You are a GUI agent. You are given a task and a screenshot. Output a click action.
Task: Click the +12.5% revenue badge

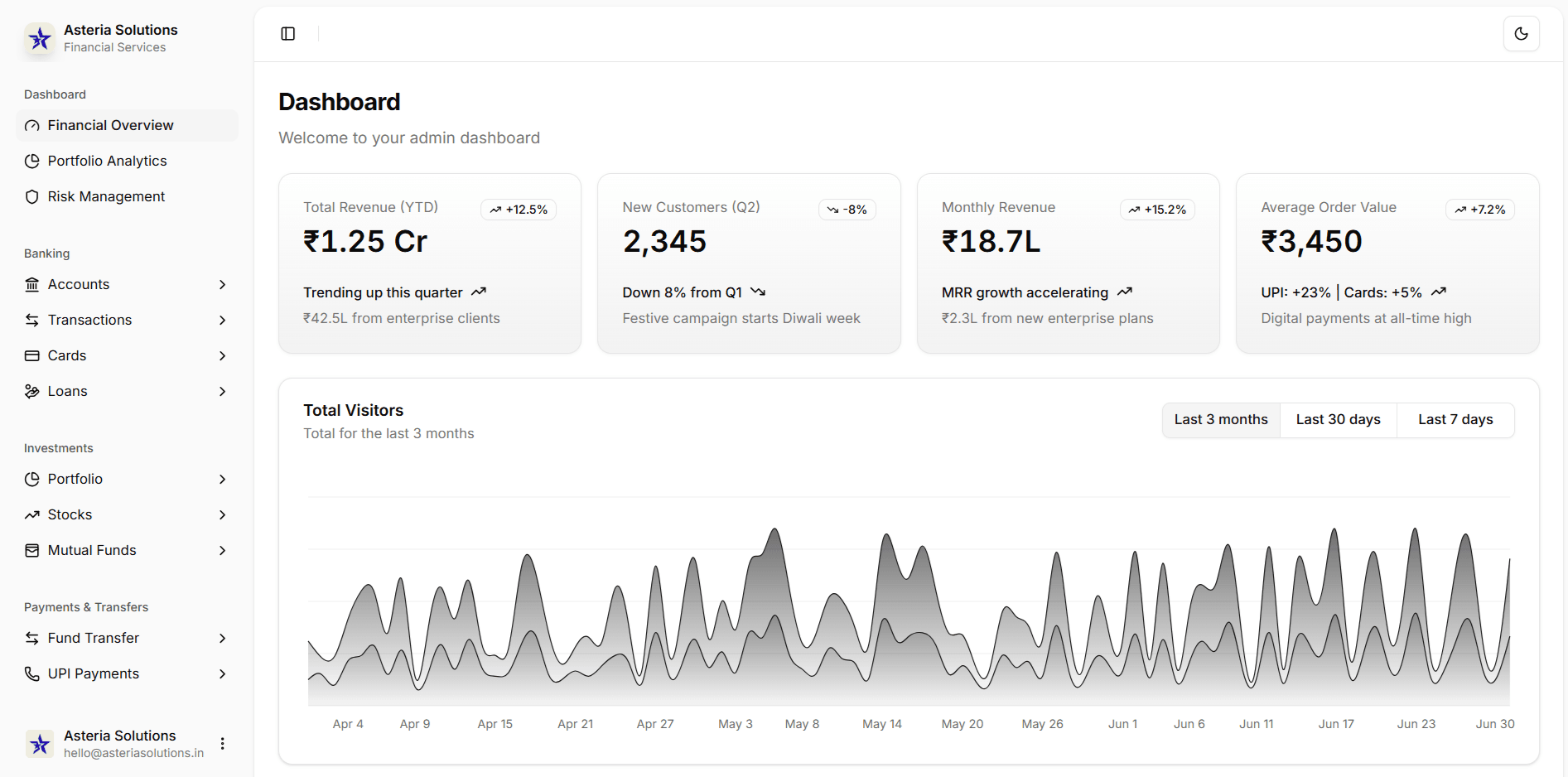[519, 210]
